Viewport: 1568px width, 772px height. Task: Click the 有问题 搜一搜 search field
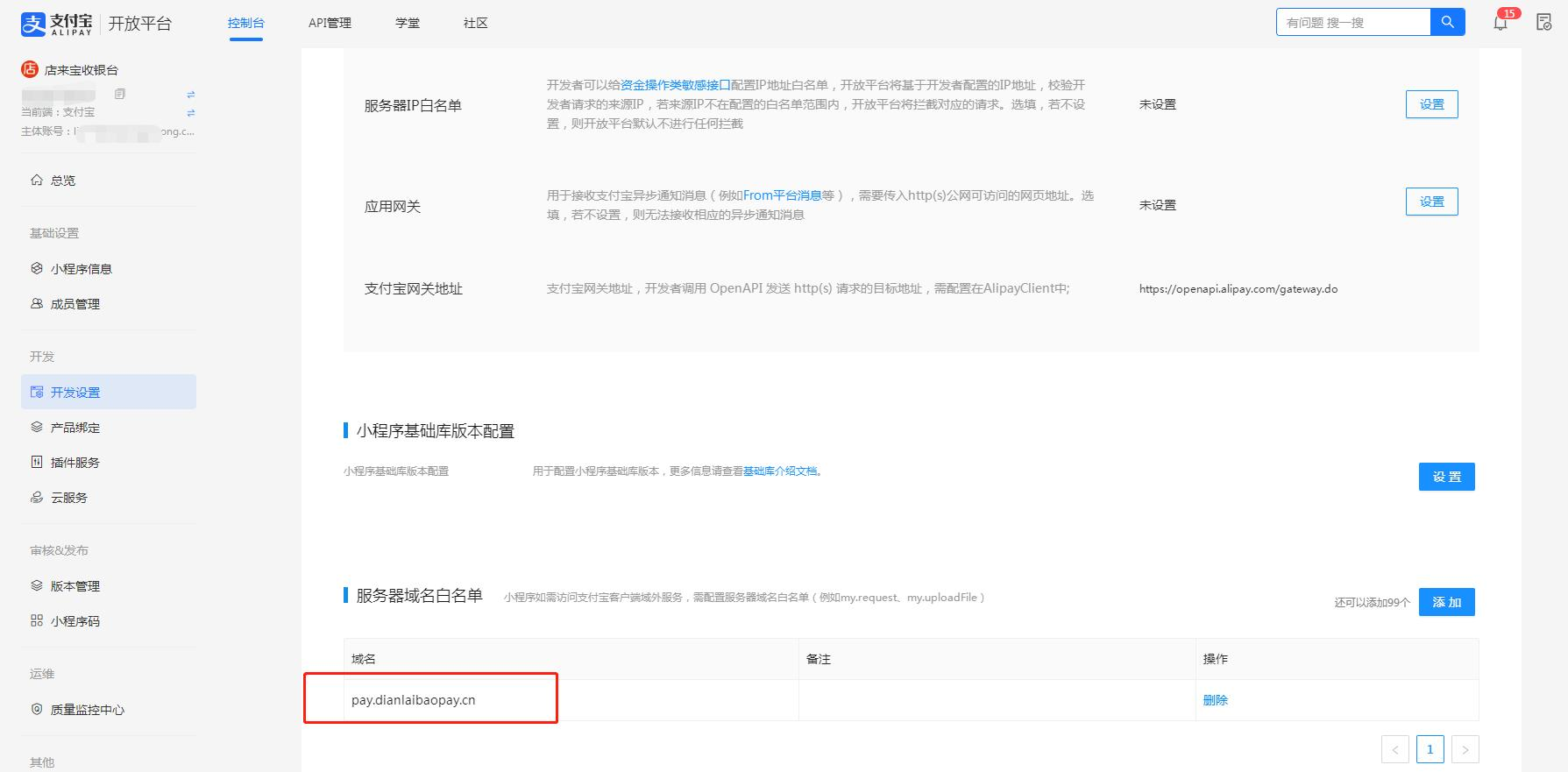pyautogui.click(x=1352, y=22)
